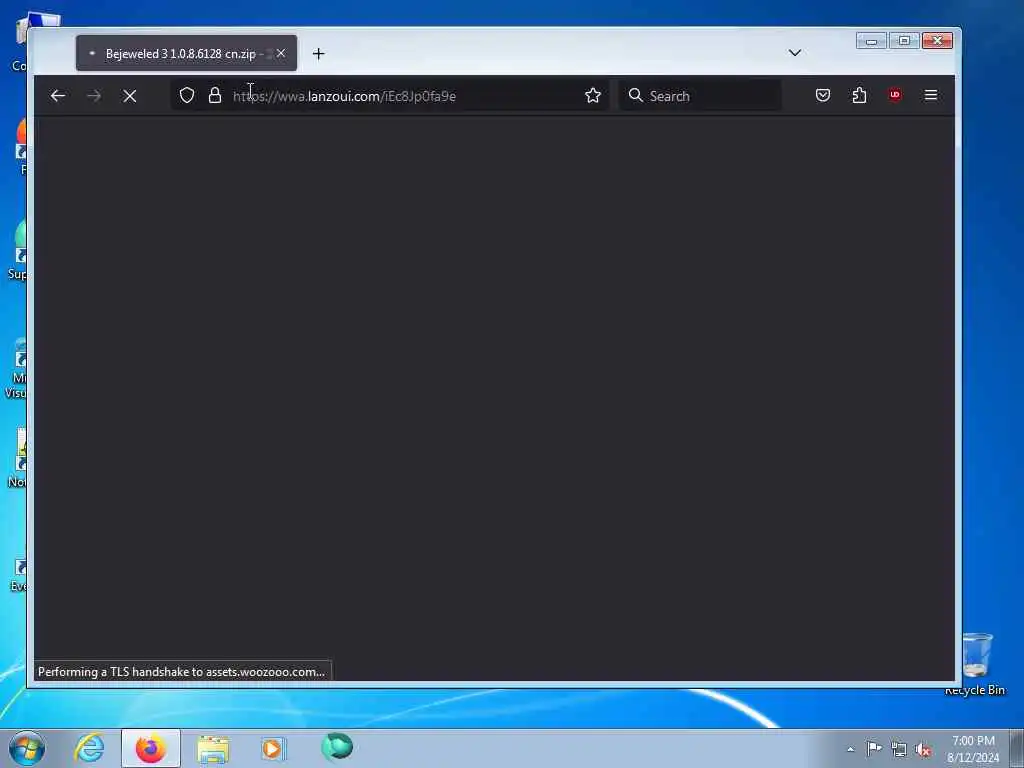Image resolution: width=1024 pixels, height=768 pixels.
Task: Open the uBlock Origin extension icon
Action: click(x=895, y=95)
